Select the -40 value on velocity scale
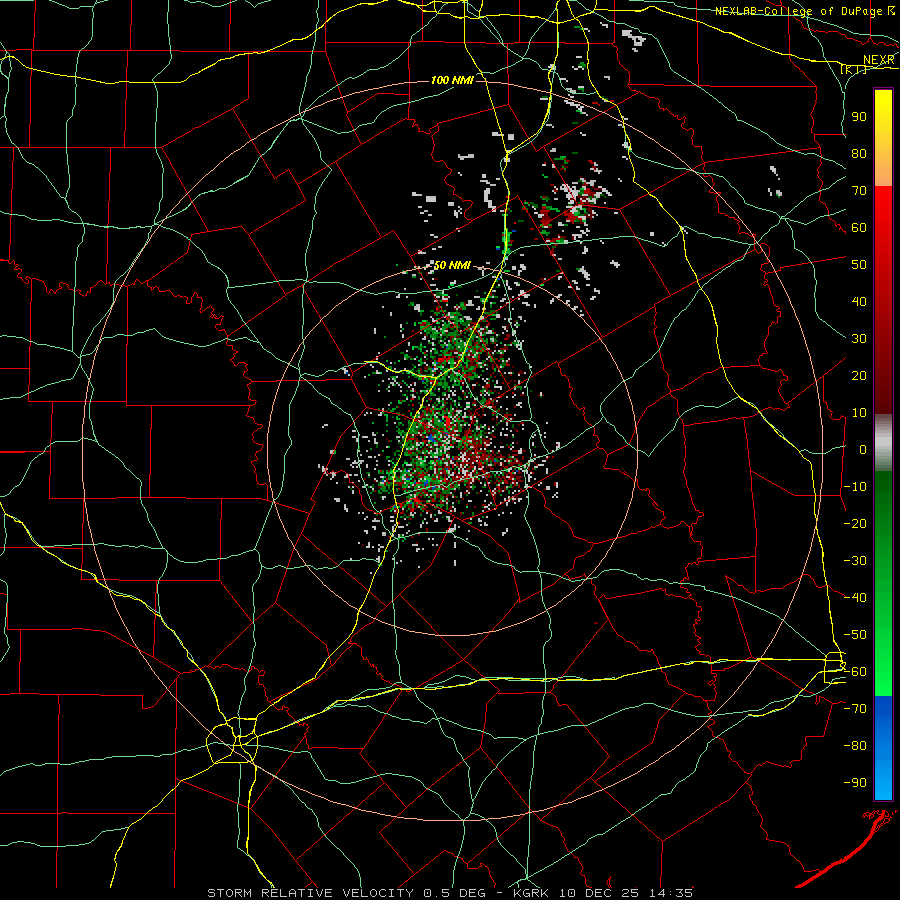Image resolution: width=900 pixels, height=900 pixels. point(855,598)
